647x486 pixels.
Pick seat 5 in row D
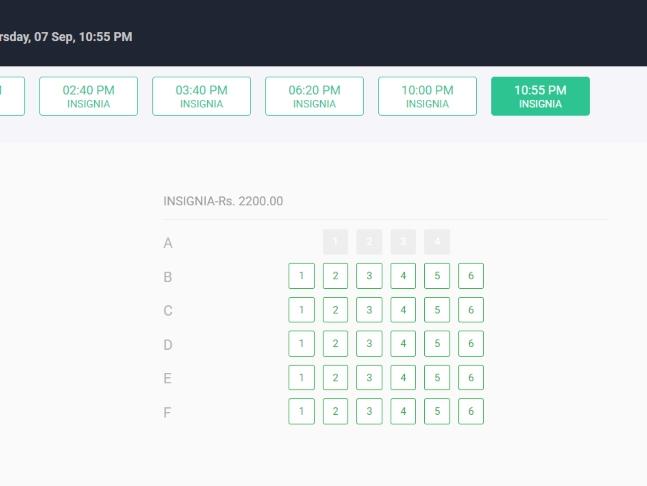coord(437,344)
